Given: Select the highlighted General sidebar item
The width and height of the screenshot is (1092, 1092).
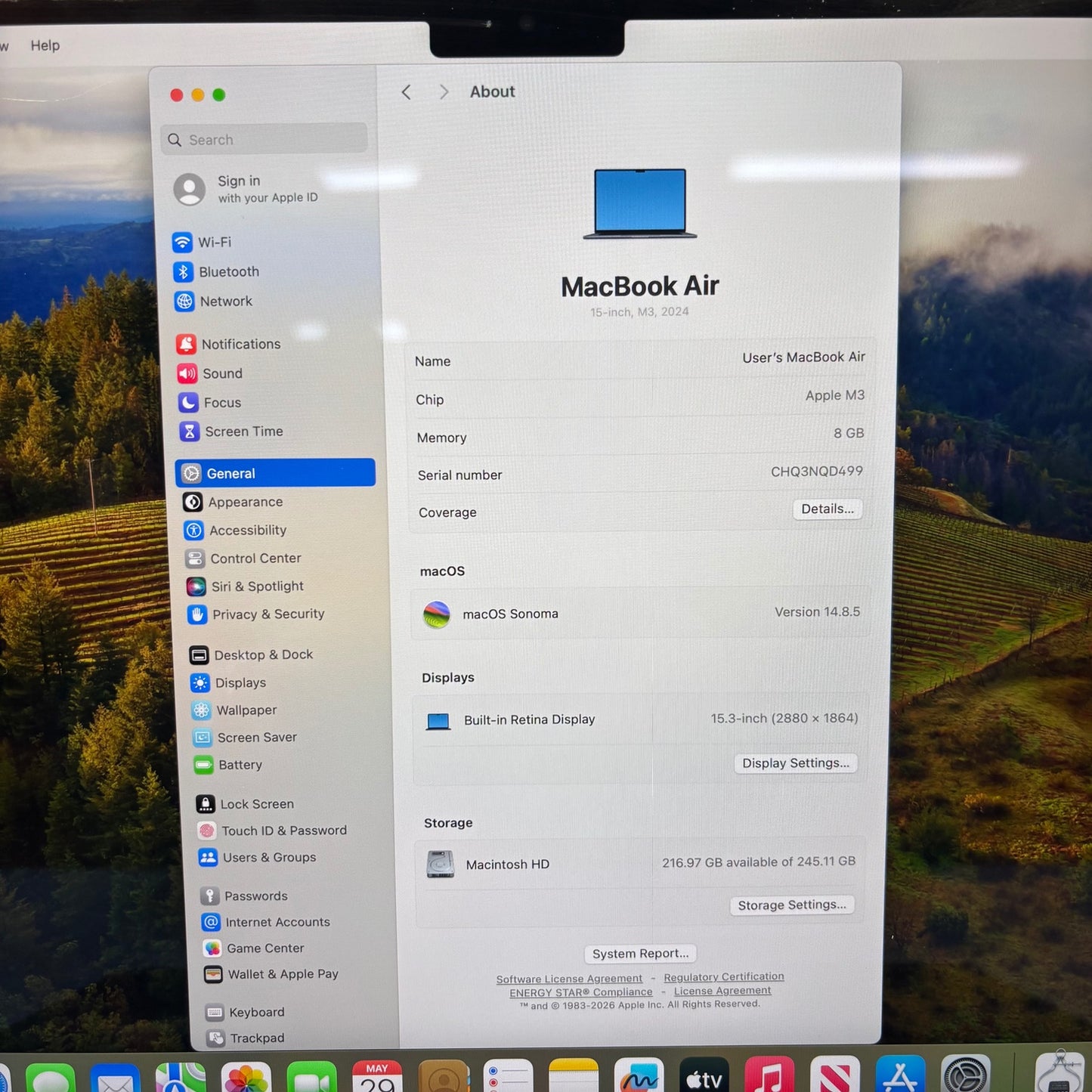Looking at the screenshot, I should pyautogui.click(x=275, y=473).
